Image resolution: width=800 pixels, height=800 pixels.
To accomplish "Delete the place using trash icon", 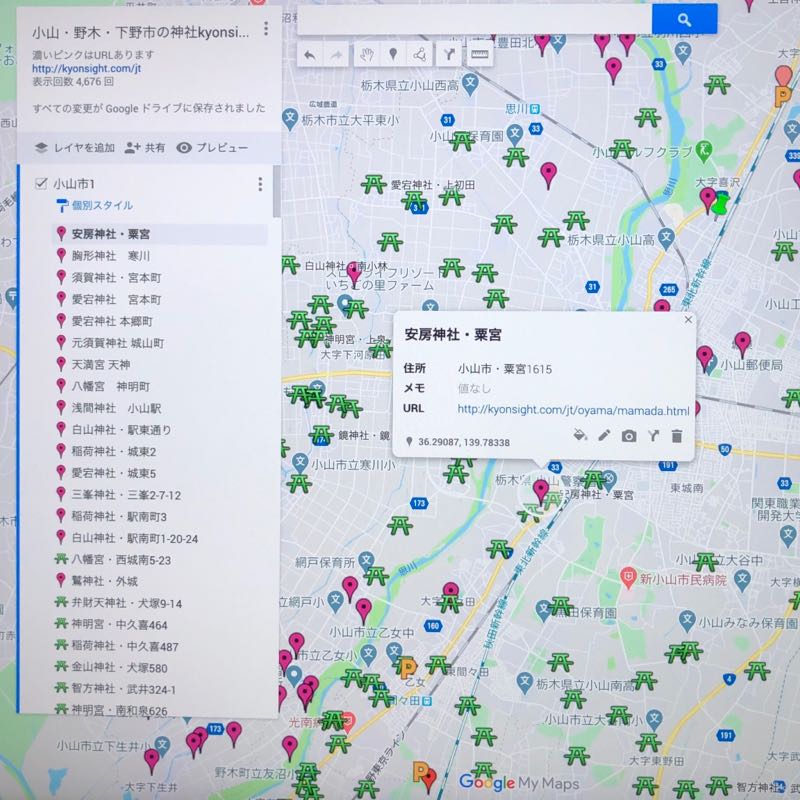I will tap(677, 436).
